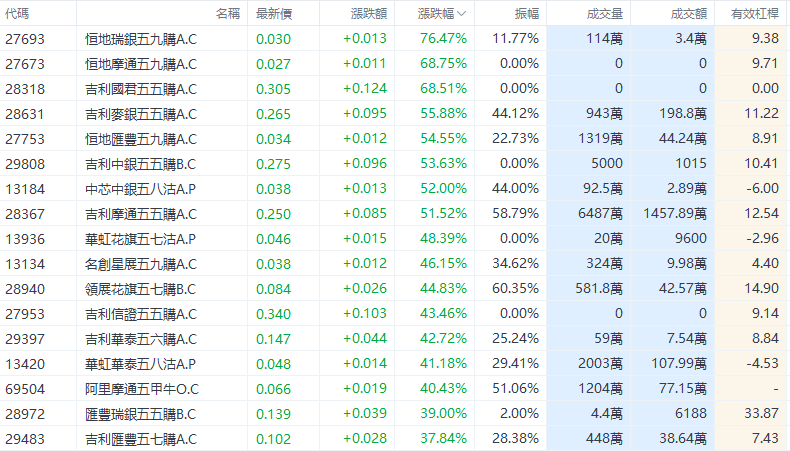This screenshot has height=451, width=790.
Task: Open stock code 27693
Action: coord(25,38)
